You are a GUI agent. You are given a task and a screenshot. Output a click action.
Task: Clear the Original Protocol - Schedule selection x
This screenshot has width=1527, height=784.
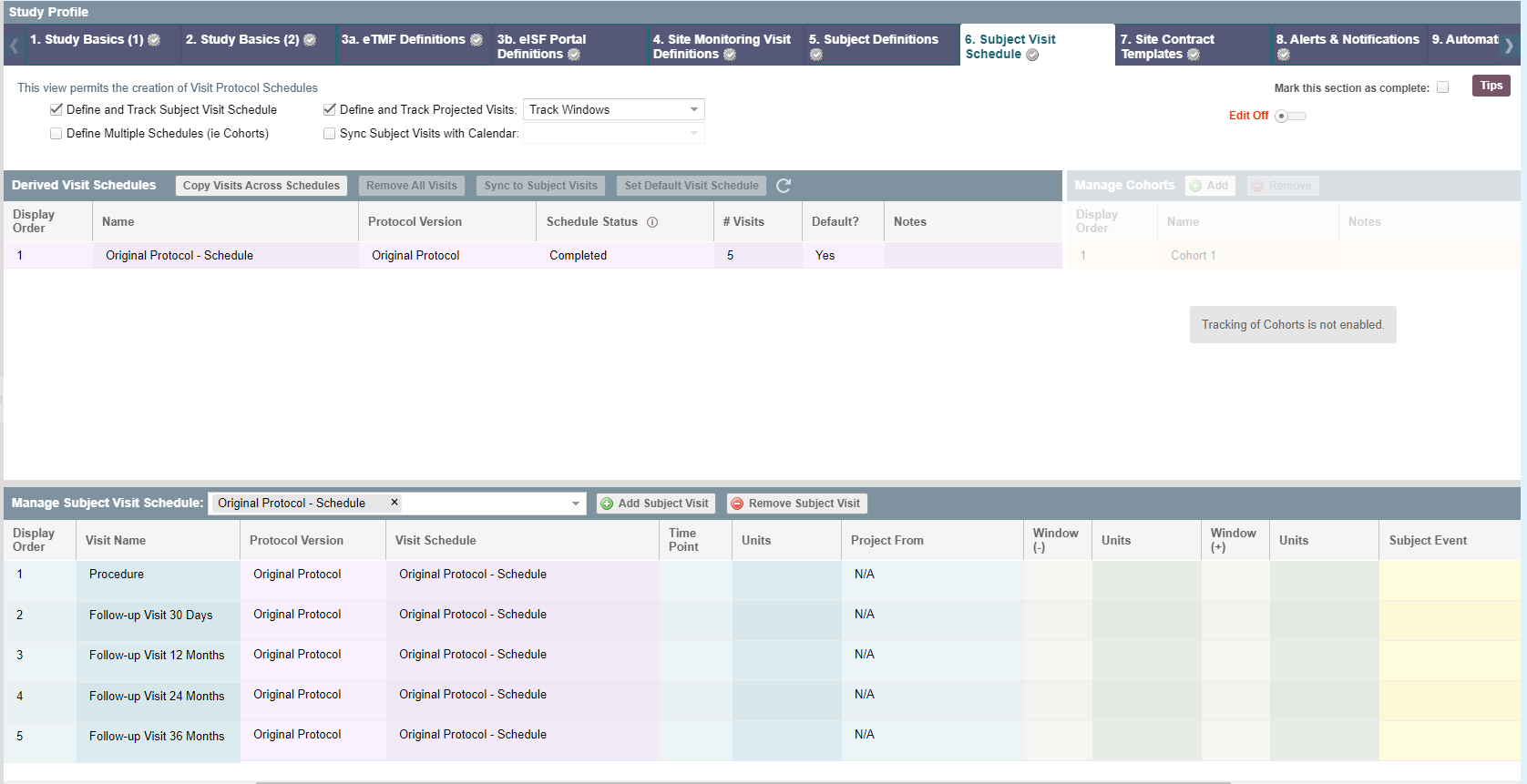pos(395,503)
